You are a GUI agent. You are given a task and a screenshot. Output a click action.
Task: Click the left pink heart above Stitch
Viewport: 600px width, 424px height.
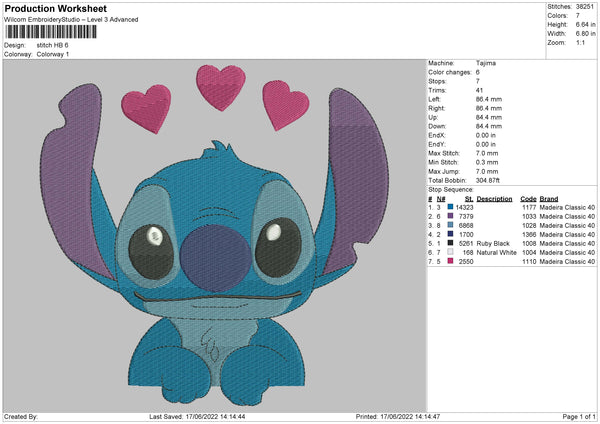145,106
